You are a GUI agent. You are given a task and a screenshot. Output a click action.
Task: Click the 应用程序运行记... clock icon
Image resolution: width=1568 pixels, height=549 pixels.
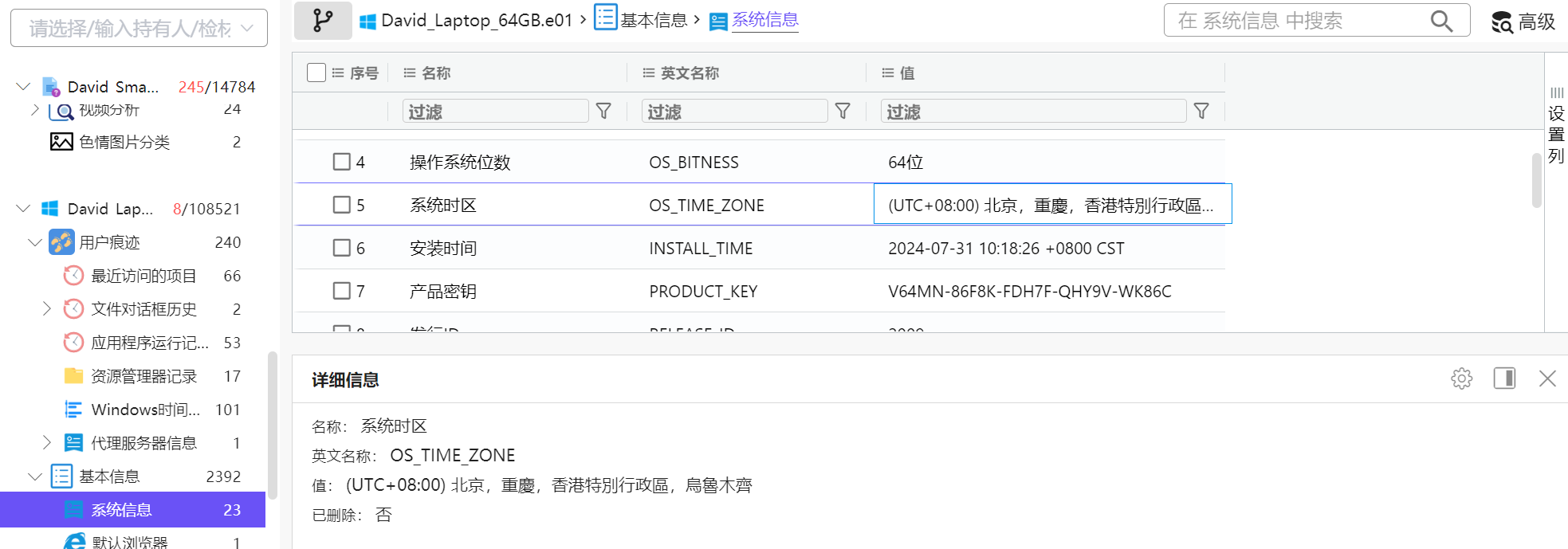point(73,343)
